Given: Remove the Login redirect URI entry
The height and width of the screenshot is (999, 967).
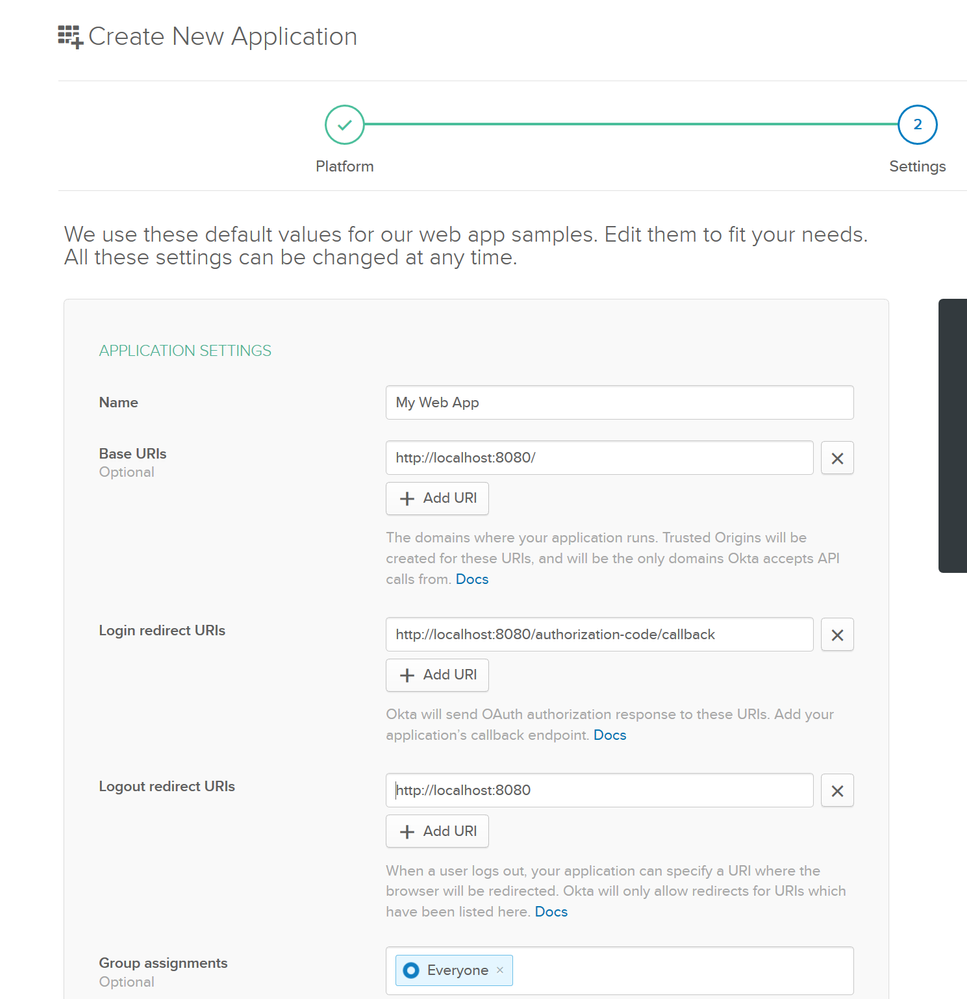Looking at the screenshot, I should 837,635.
